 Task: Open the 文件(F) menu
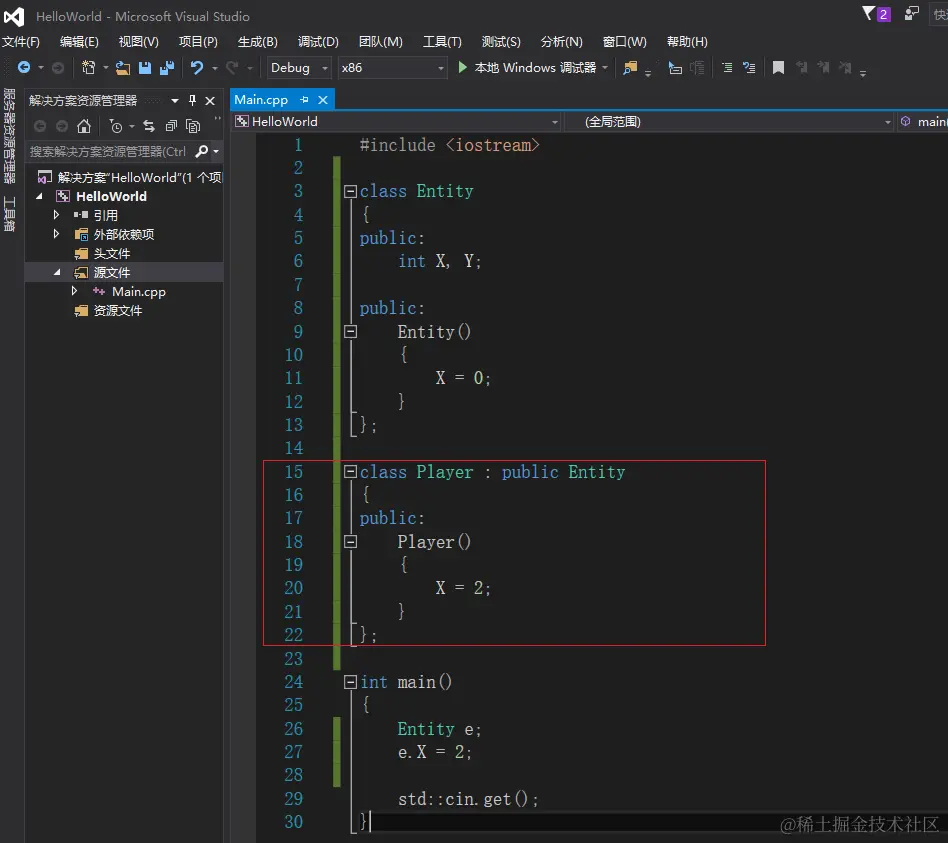[21, 42]
